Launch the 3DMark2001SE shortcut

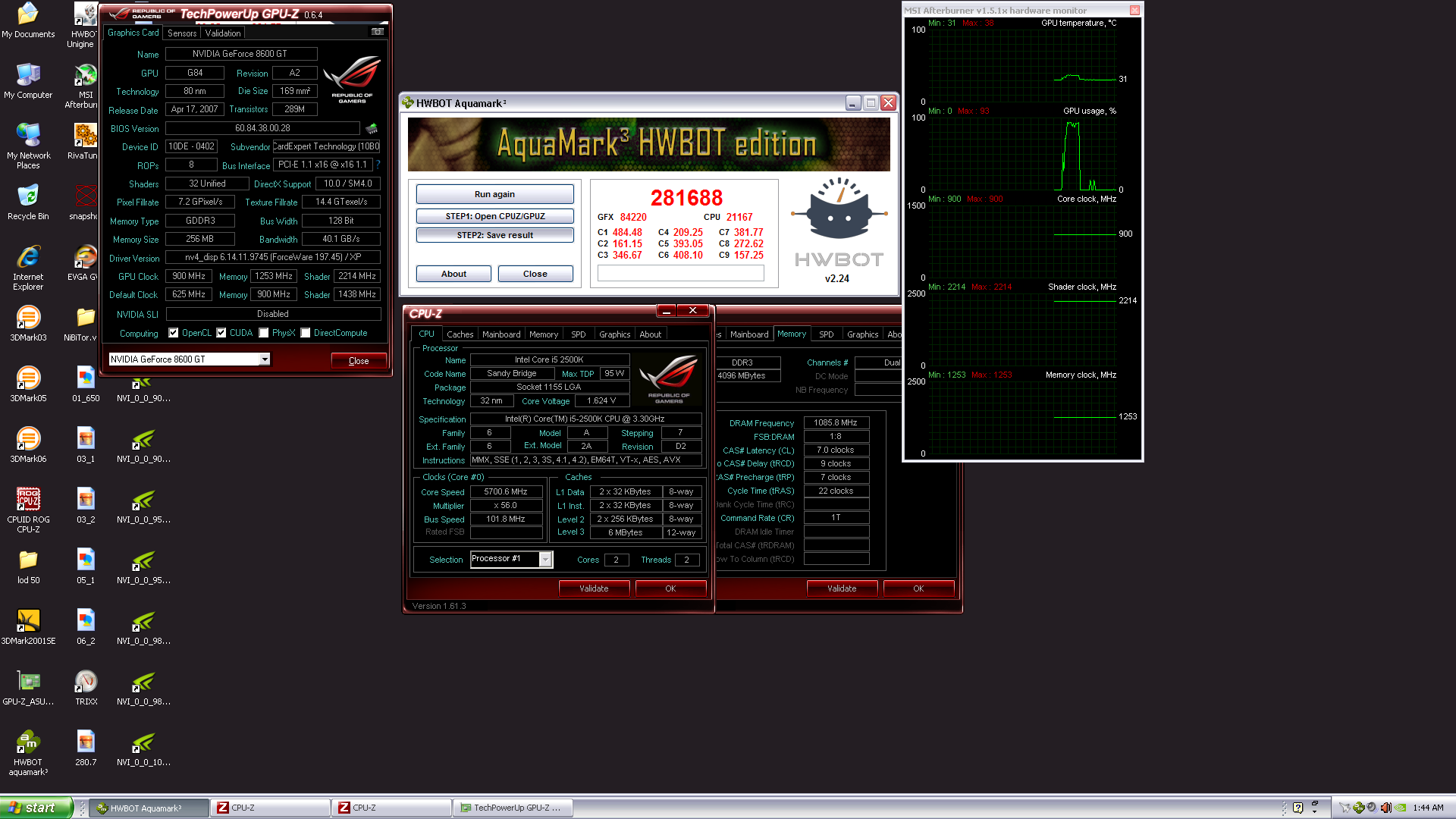(x=28, y=627)
